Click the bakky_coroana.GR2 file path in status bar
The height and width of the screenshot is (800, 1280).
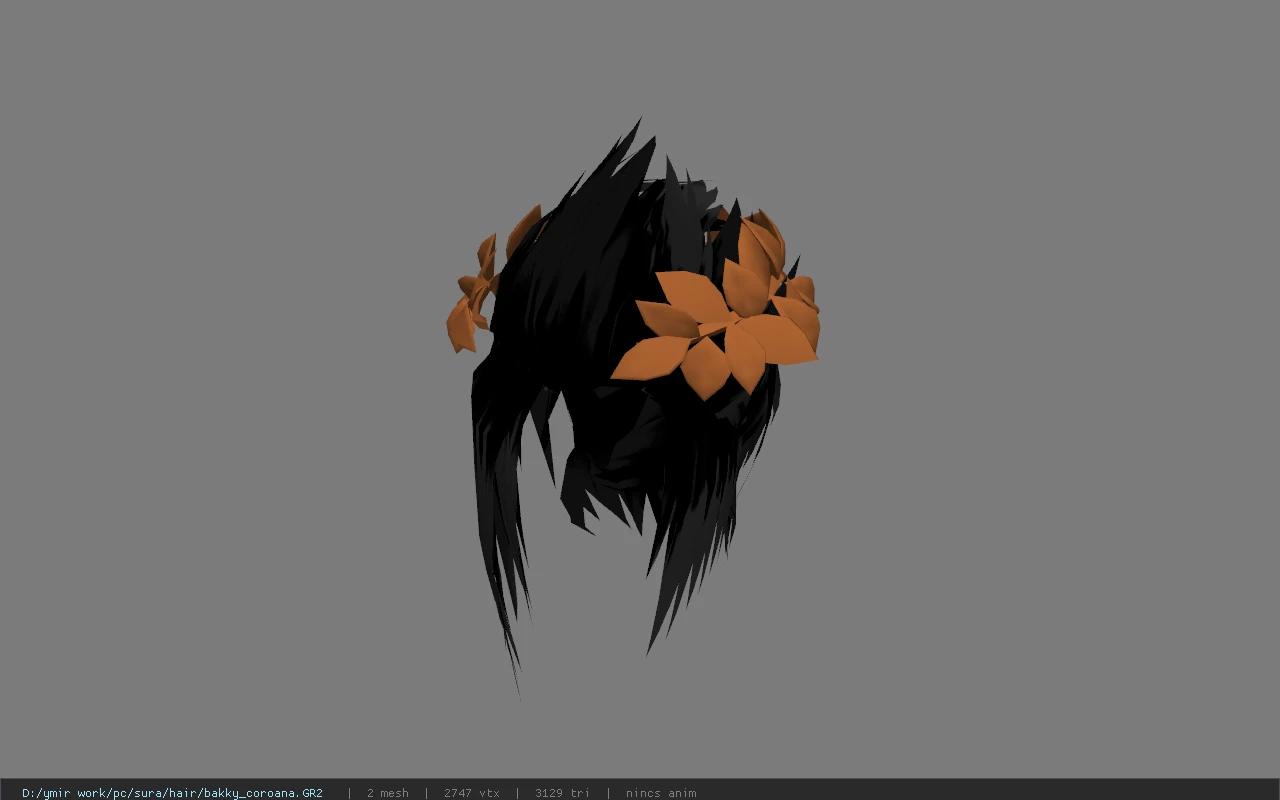tap(172, 793)
